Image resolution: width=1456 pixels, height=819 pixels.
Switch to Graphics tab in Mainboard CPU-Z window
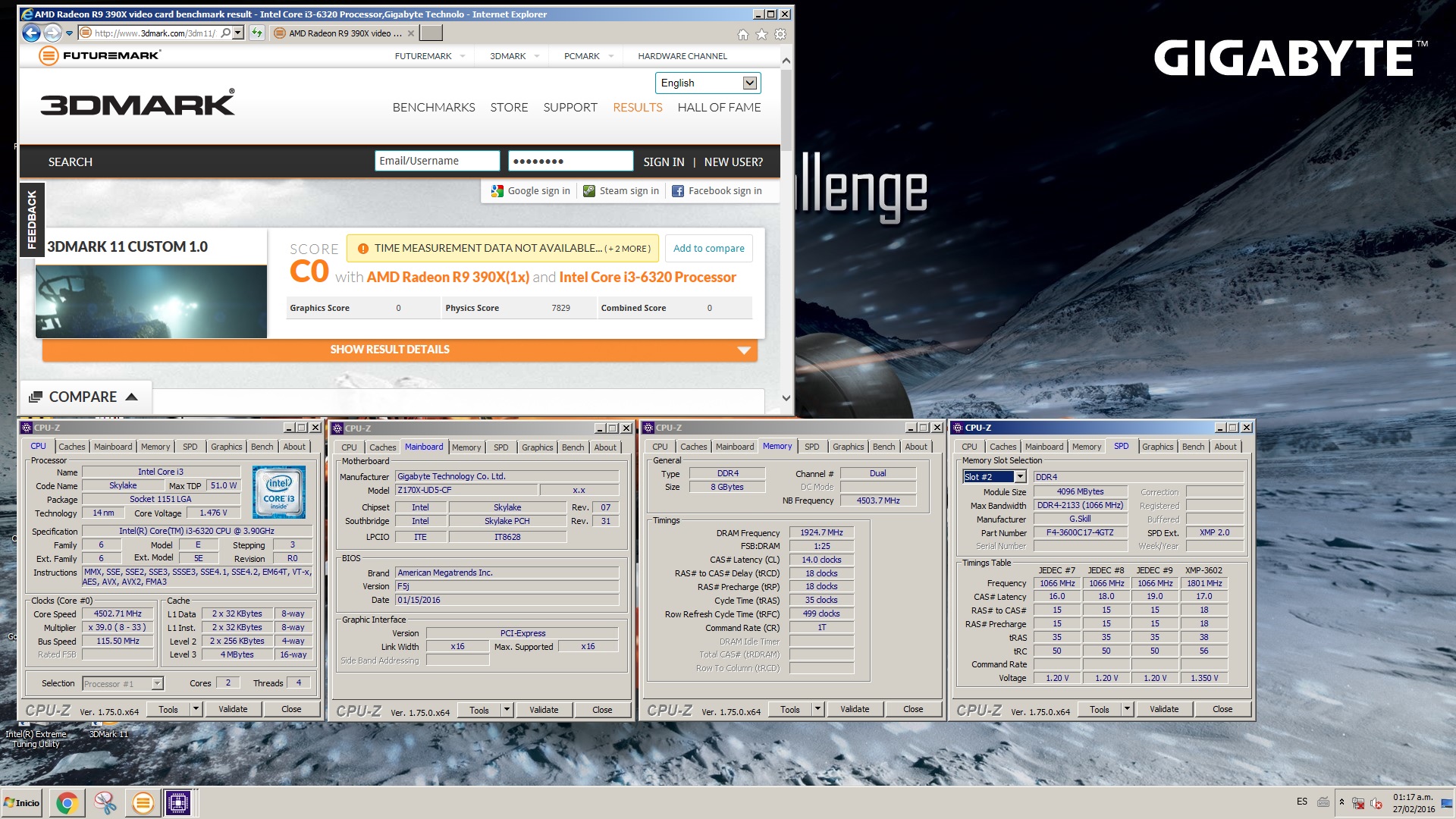tap(538, 447)
